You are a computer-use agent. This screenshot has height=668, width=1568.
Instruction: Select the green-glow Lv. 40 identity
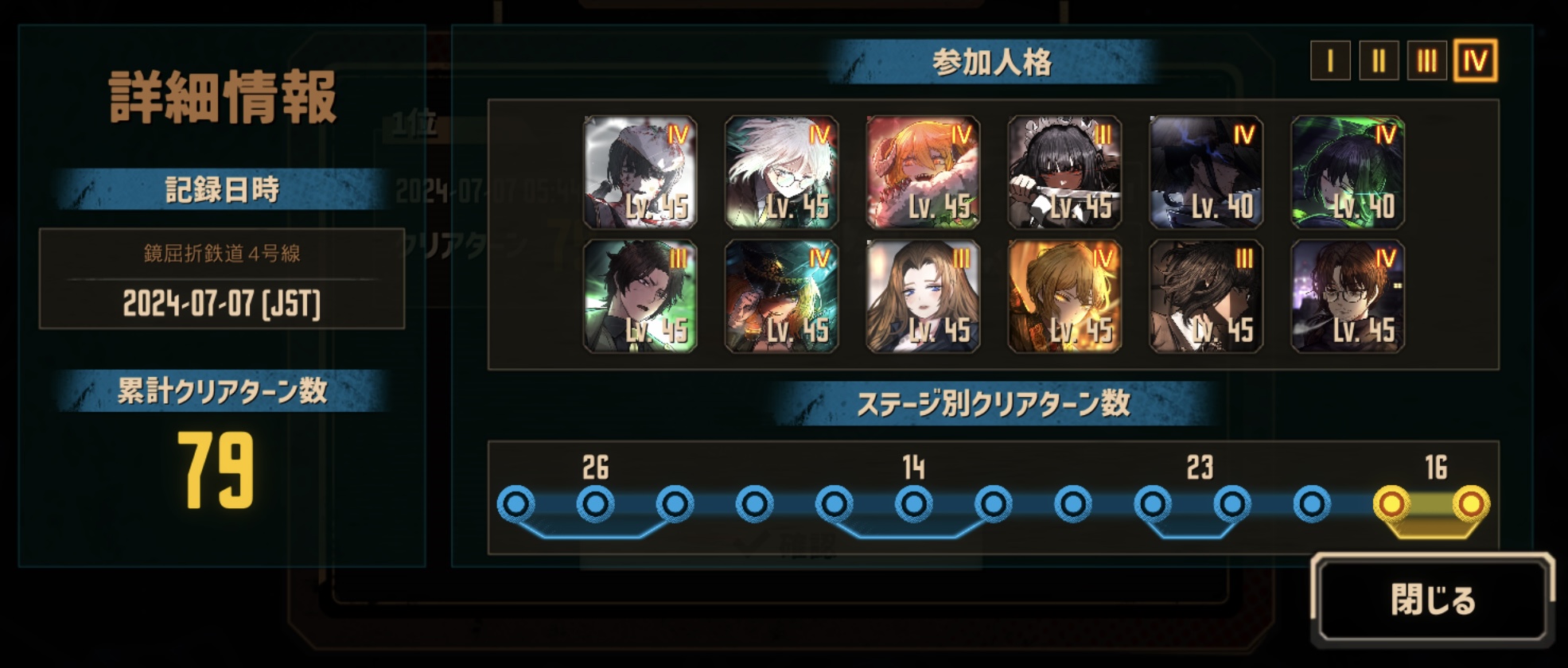tap(1348, 173)
